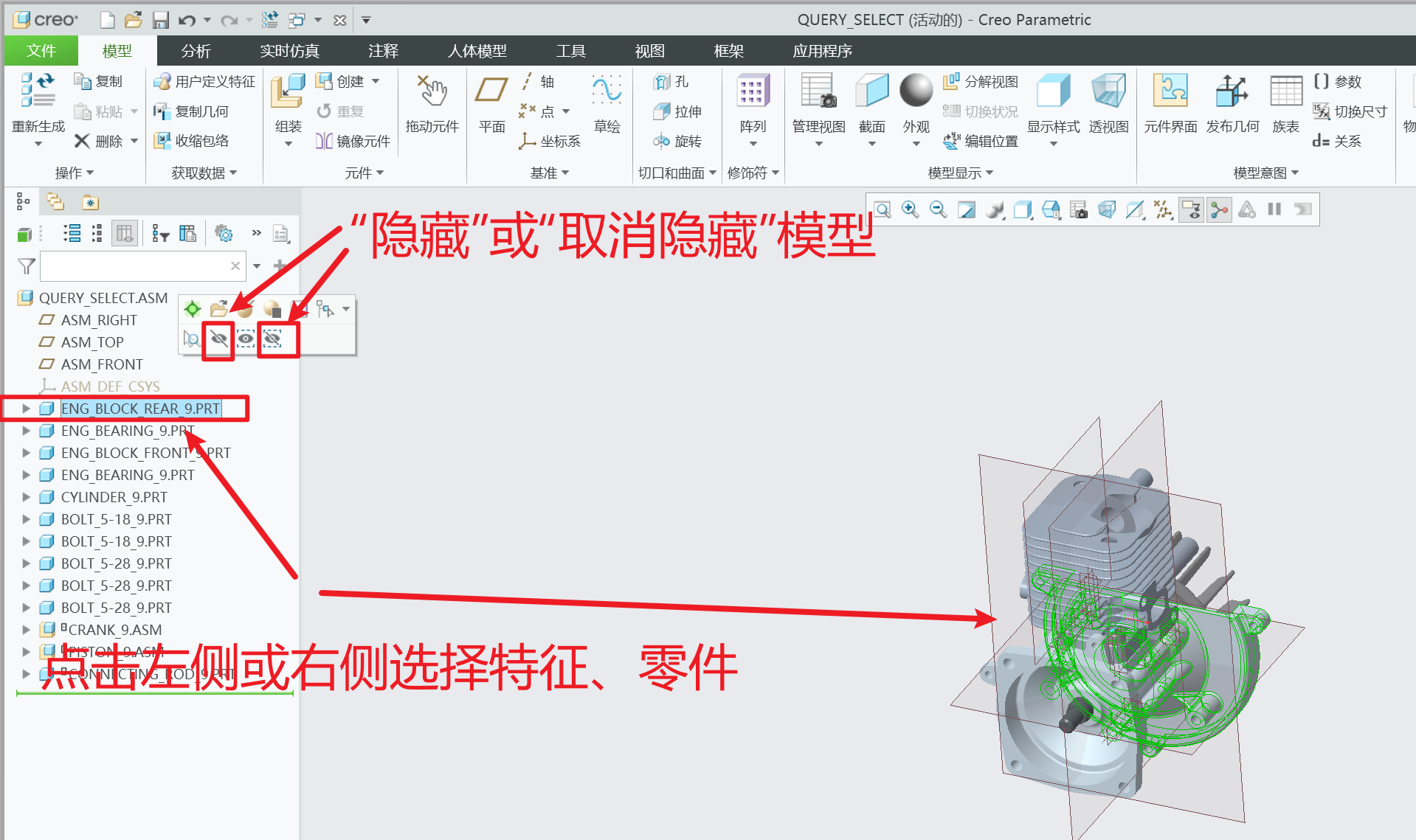Click Save icon in quick access toolbar

[x=160, y=20]
